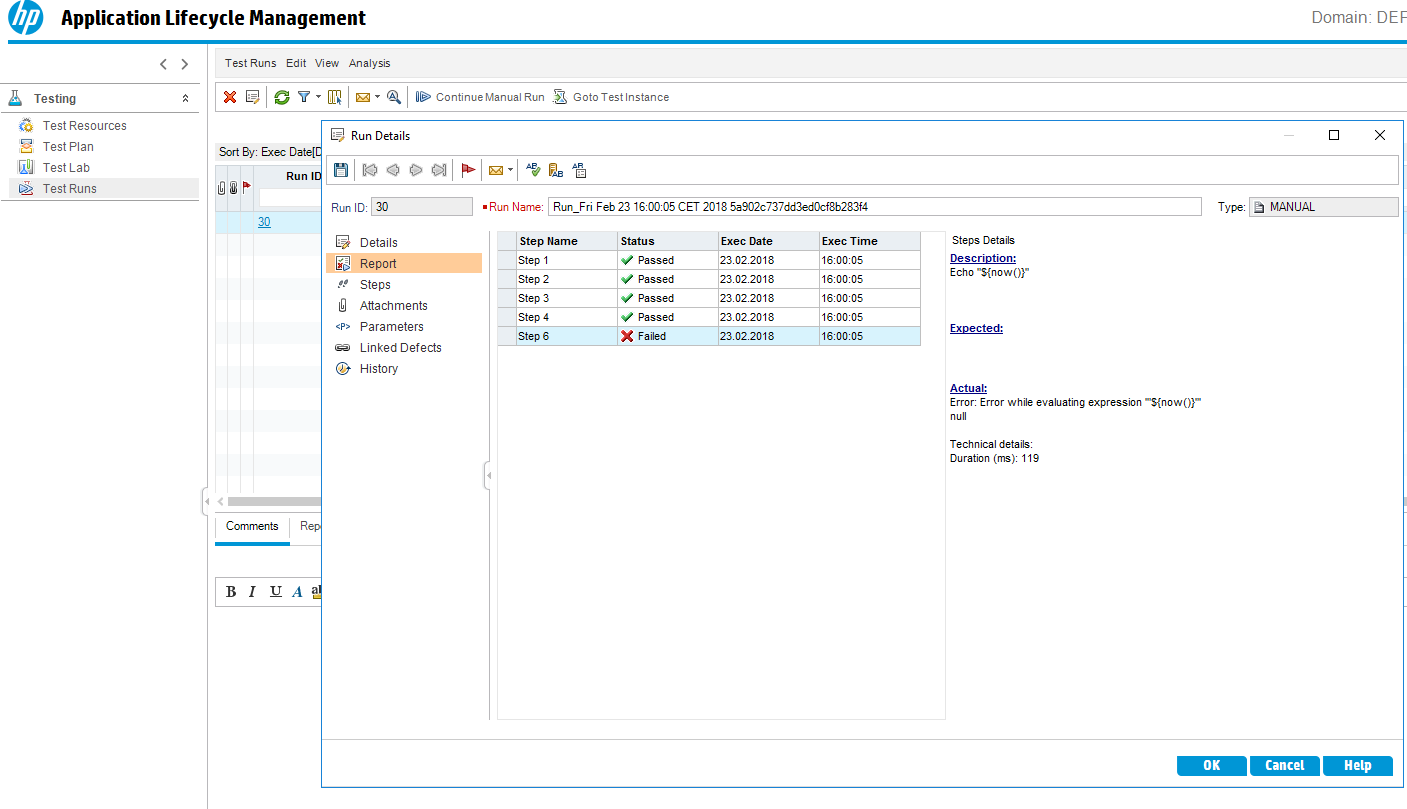This screenshot has height=809, width=1407.
Task: Navigate back with the left chevron
Action: (163, 64)
